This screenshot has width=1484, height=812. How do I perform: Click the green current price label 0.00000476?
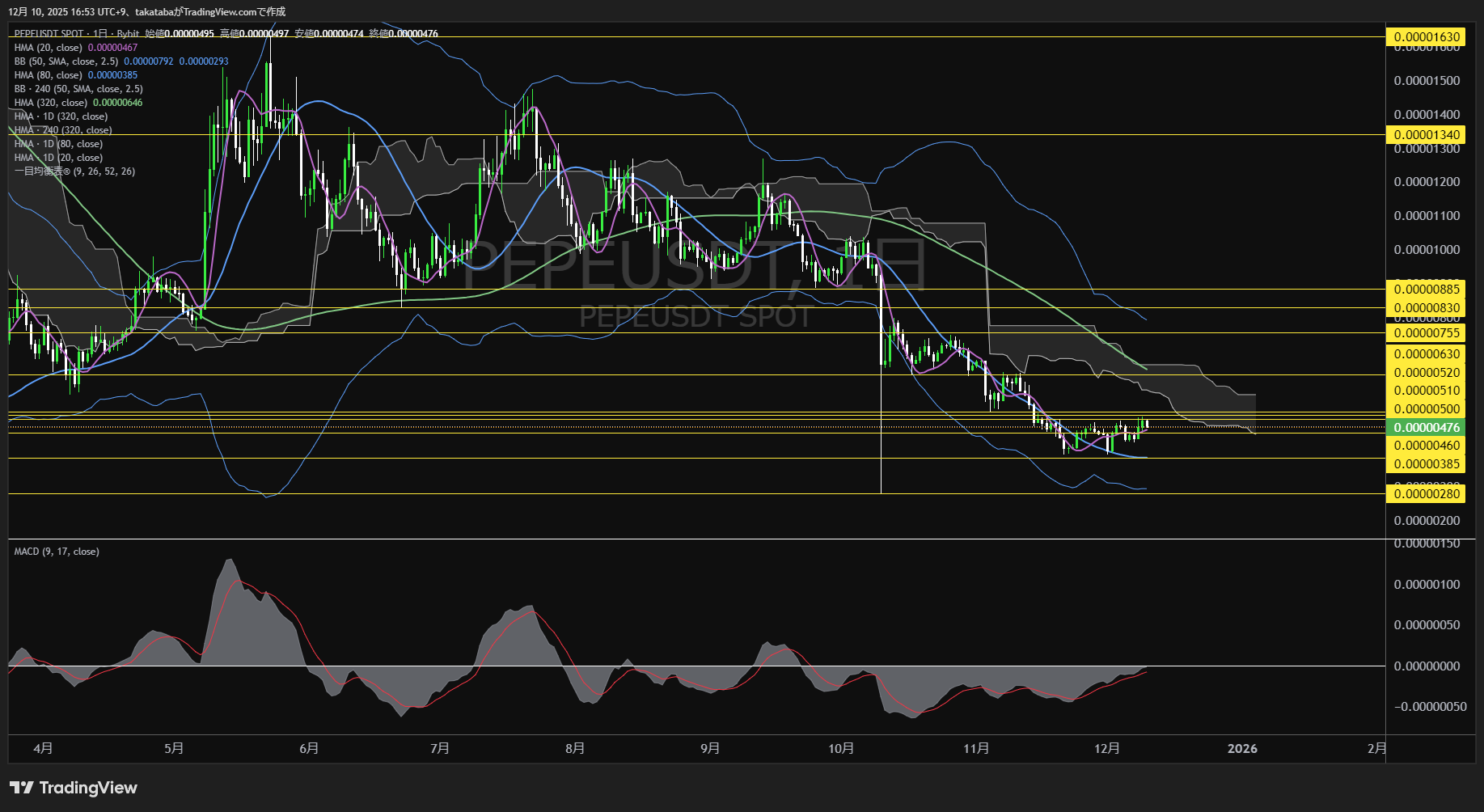click(1427, 427)
